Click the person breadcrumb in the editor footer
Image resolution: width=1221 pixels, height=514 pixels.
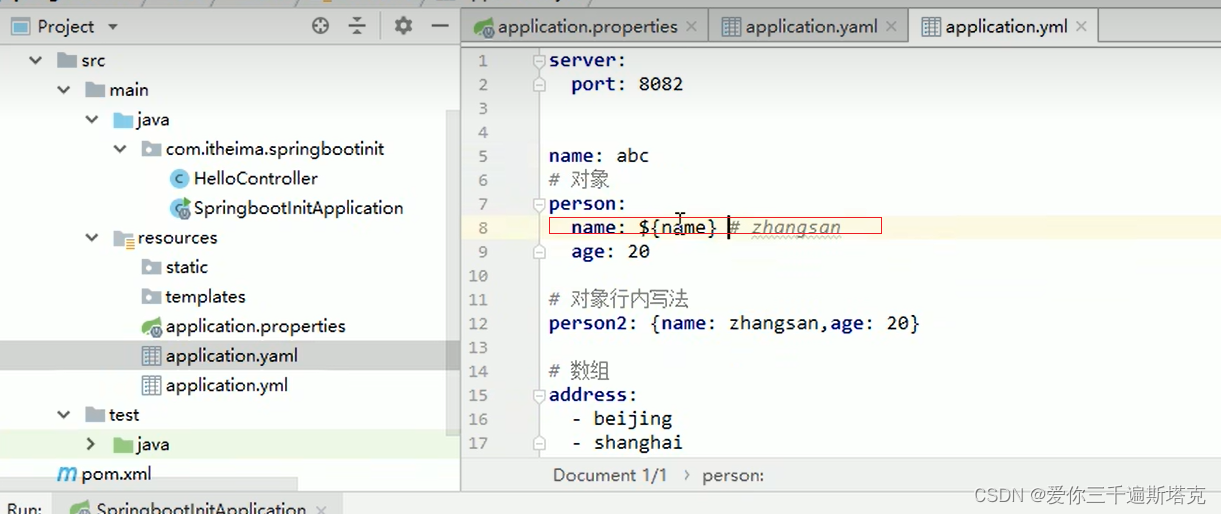click(x=733, y=476)
